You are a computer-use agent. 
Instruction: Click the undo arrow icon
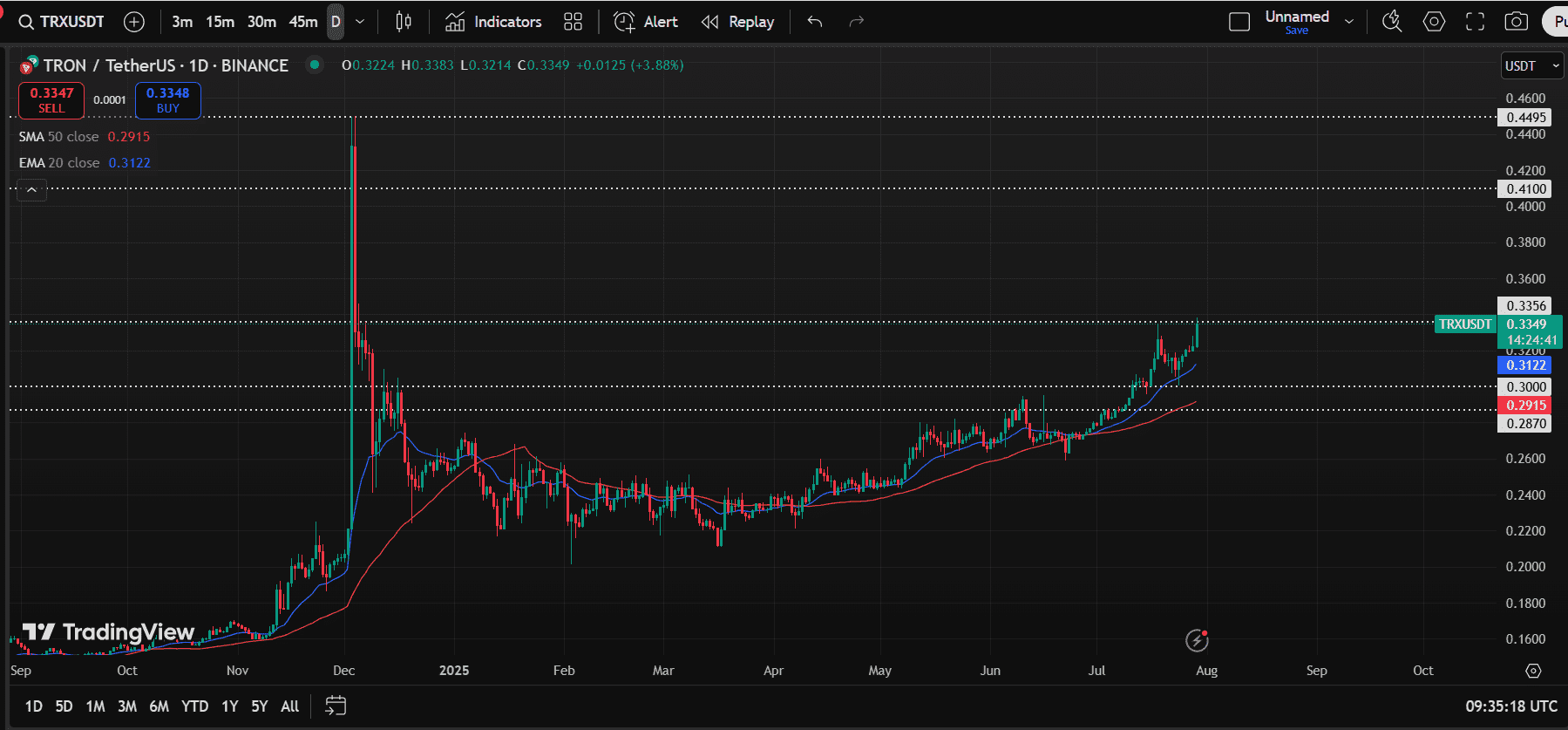pyautogui.click(x=815, y=22)
